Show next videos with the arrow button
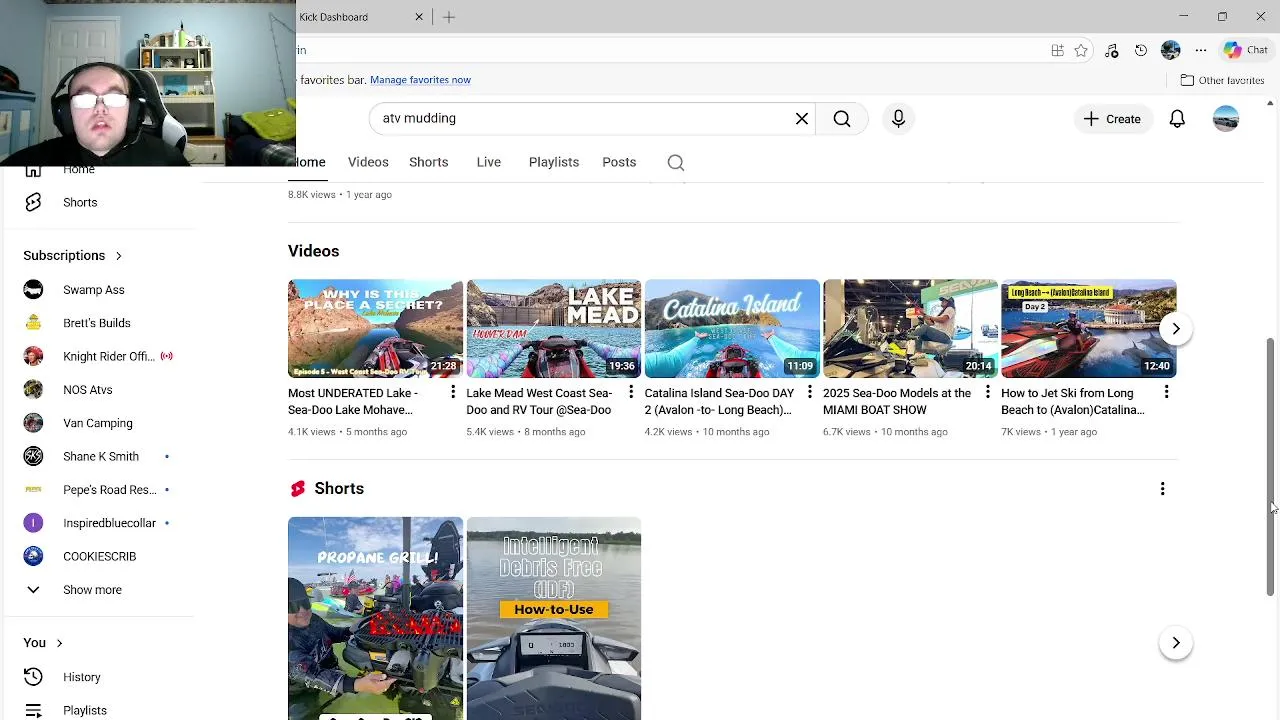 coord(1176,328)
